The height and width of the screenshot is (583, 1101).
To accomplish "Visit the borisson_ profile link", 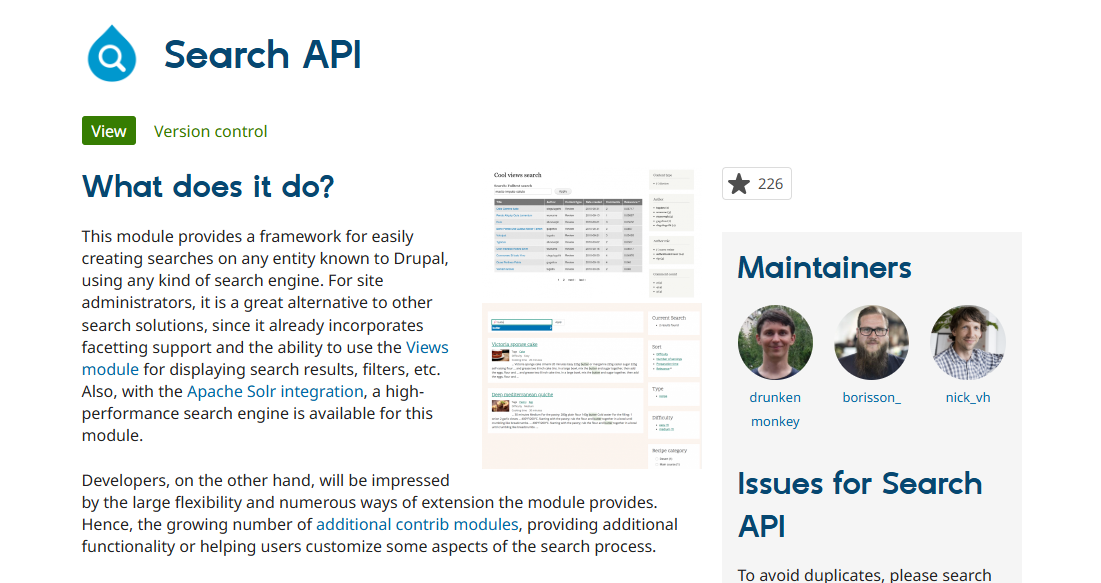I will coord(871,398).
